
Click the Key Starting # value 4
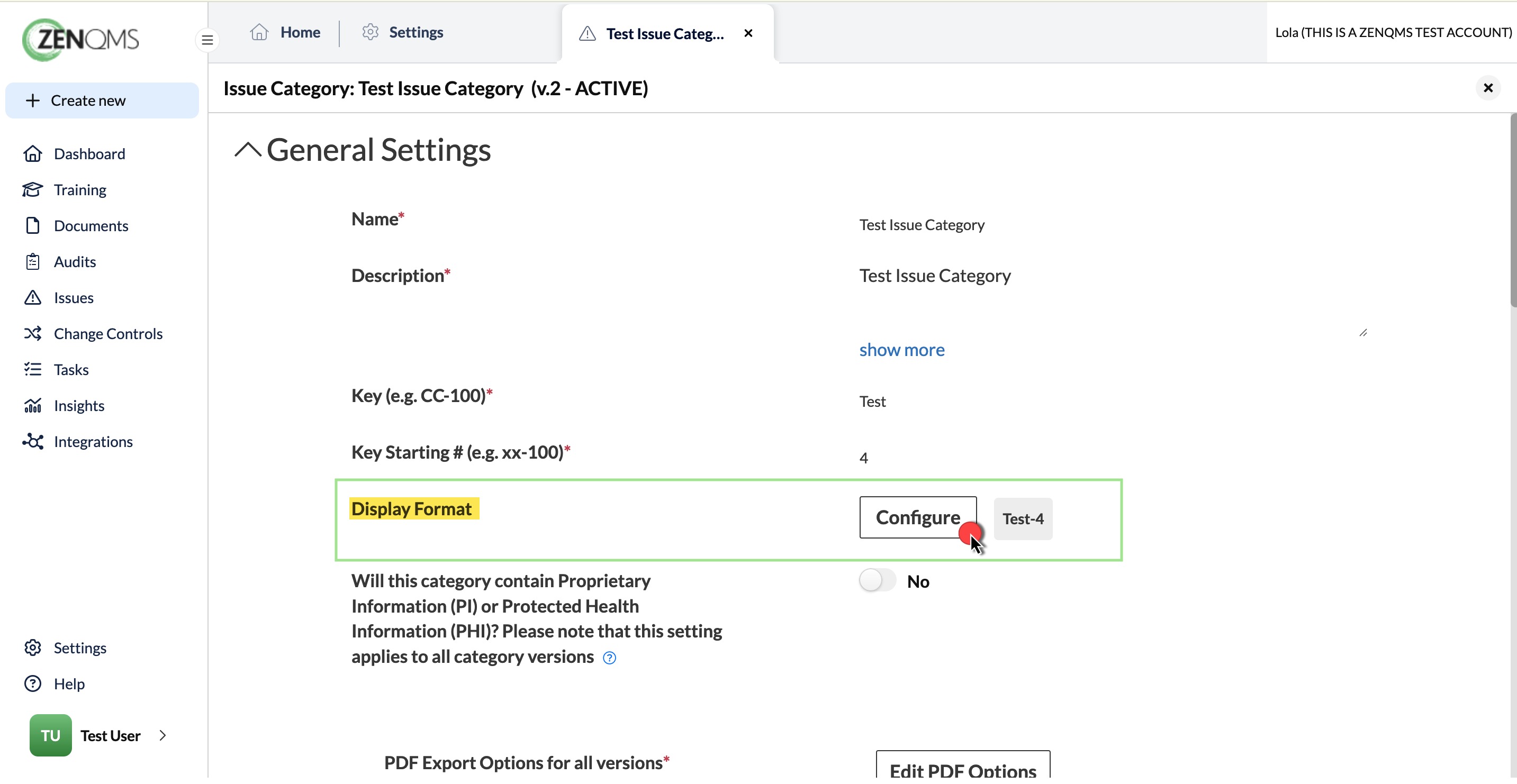pos(864,459)
